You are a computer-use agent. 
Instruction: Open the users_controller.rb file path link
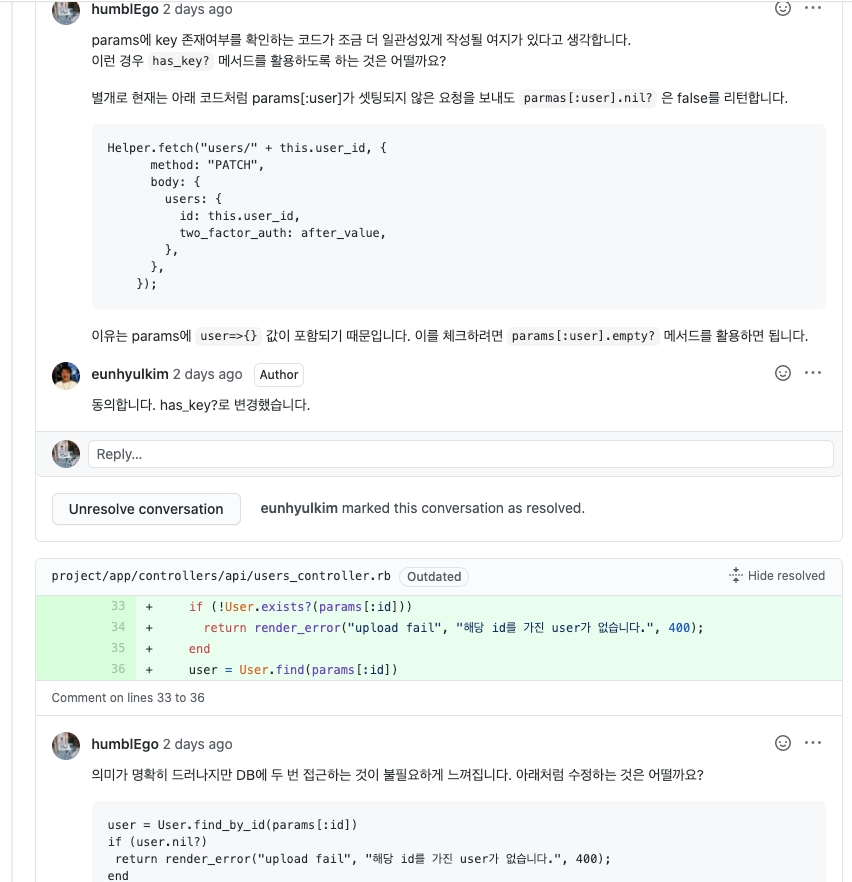[x=221, y=576]
